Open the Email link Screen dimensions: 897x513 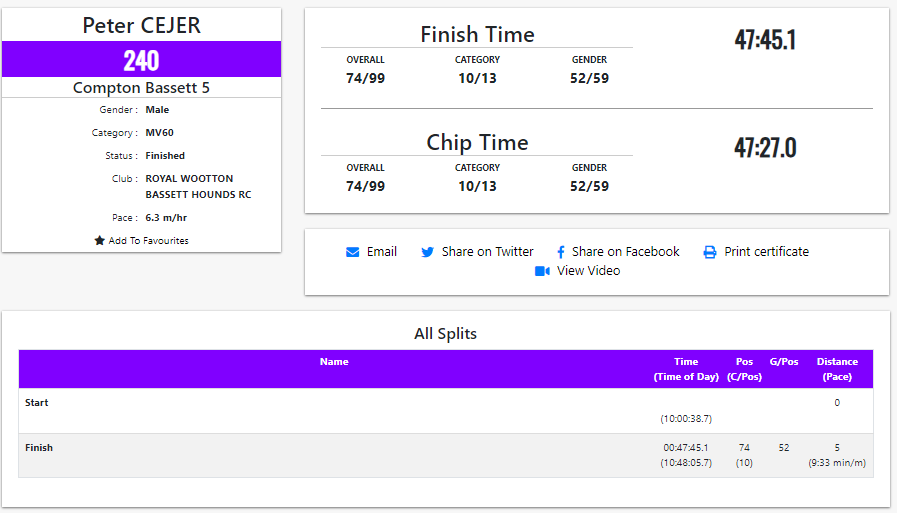[x=382, y=252]
